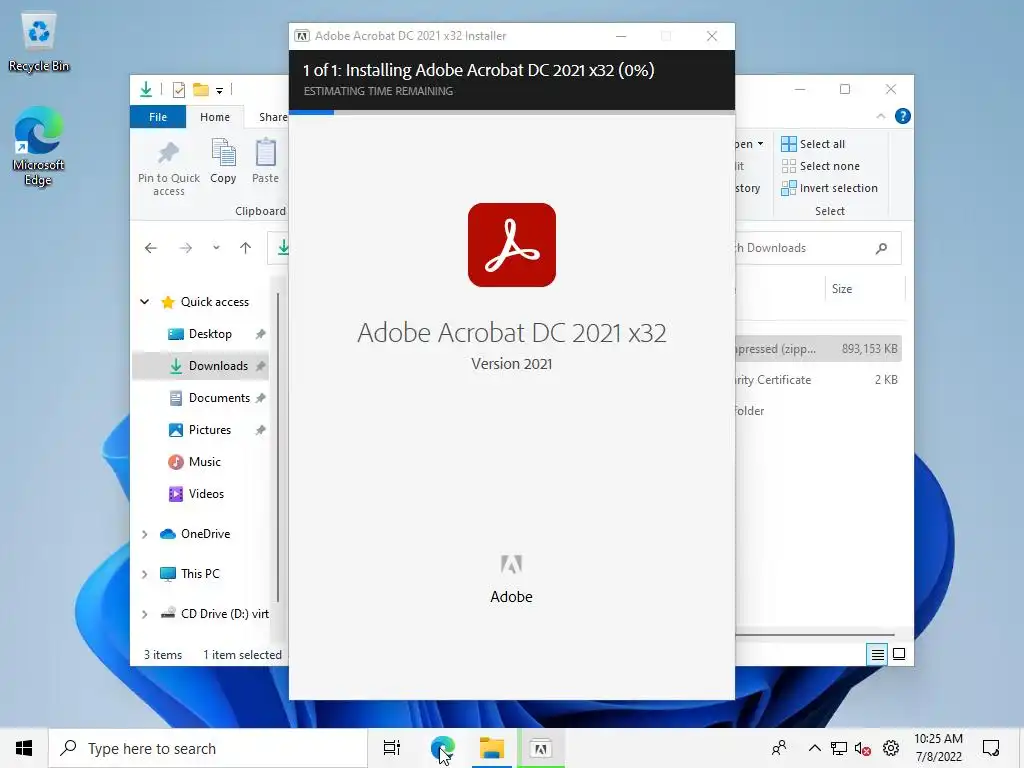Viewport: 1024px width, 768px height.
Task: Open File Explorer taskbar icon
Action: coord(492,748)
